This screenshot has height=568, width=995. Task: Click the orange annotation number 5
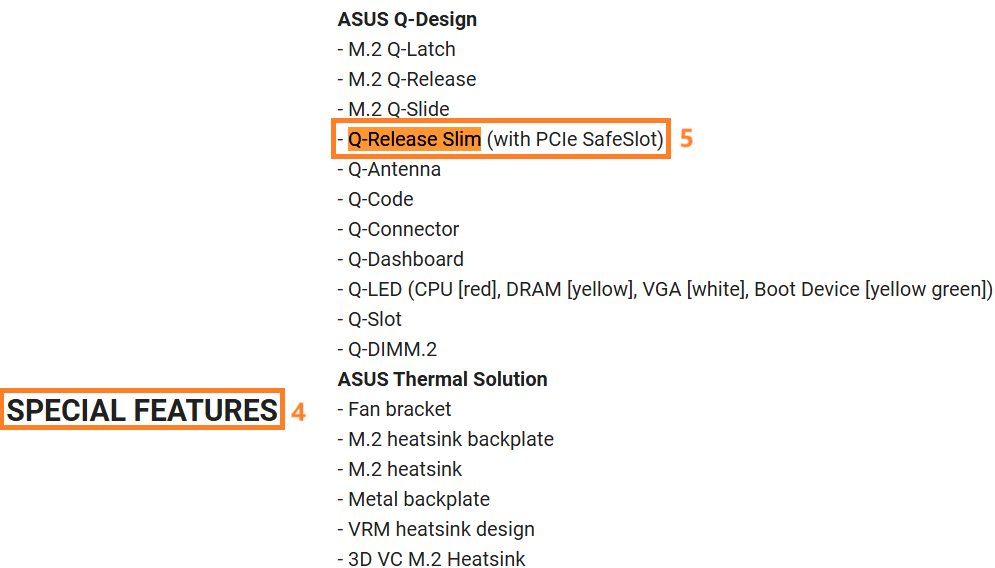click(686, 139)
